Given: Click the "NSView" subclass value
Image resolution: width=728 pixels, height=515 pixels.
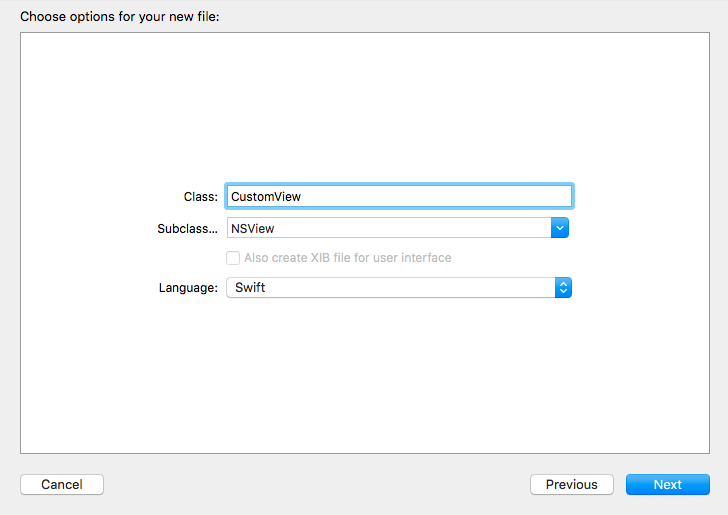Looking at the screenshot, I should [x=253, y=229].
